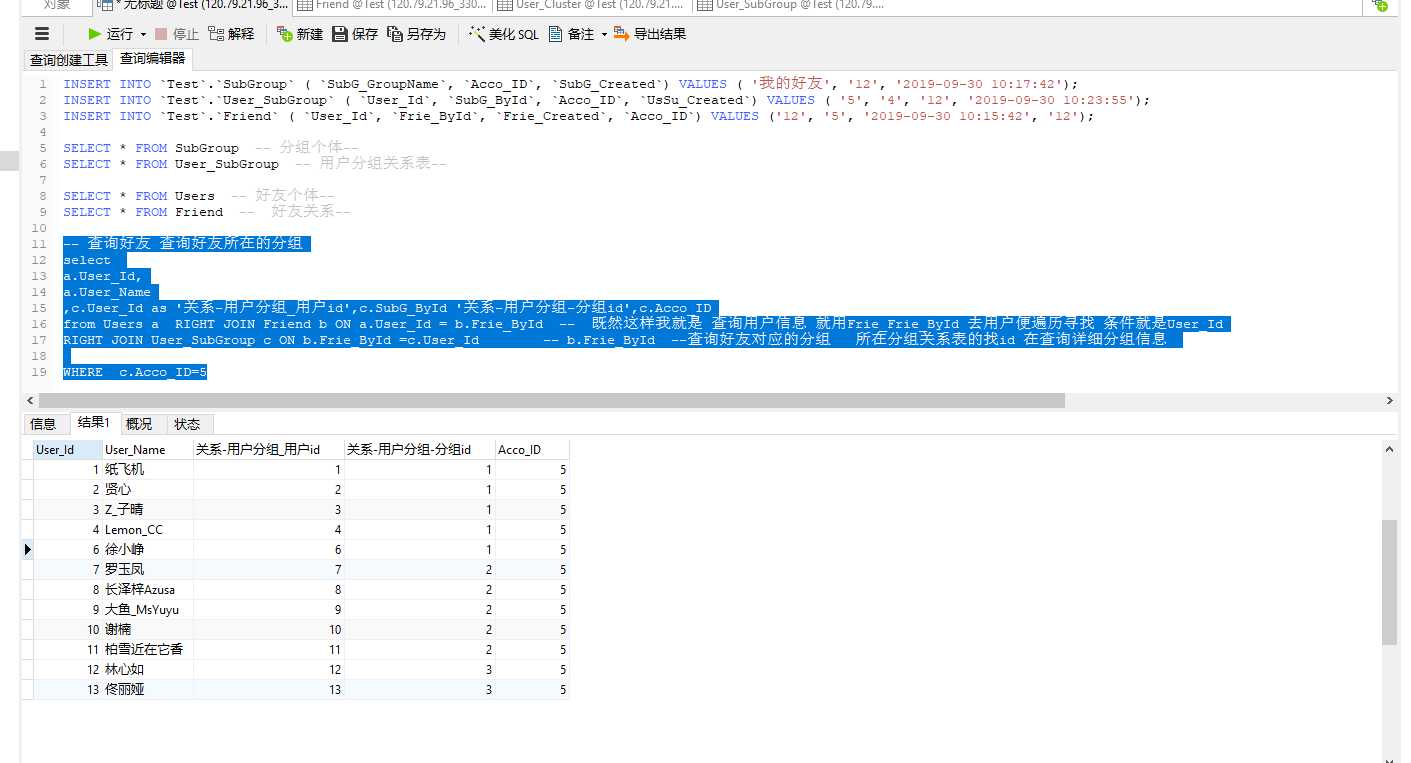This screenshot has height=763, width=1411.
Task: Beautify SQL with 美化 SQL
Action: click(x=504, y=34)
